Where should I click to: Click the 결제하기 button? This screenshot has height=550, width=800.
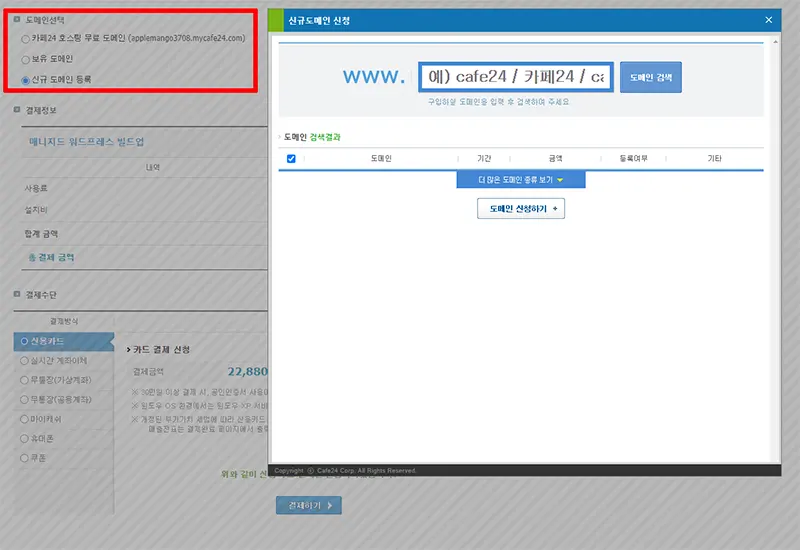[x=309, y=505]
